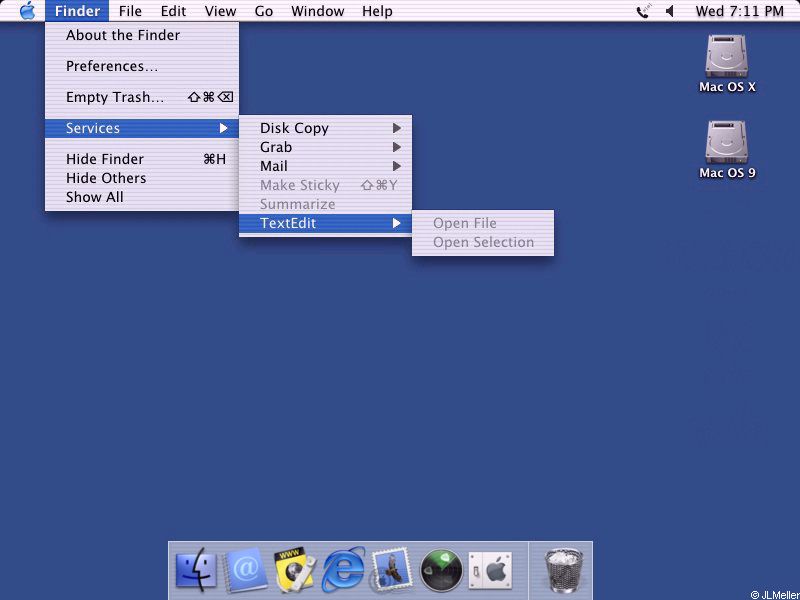Open the Sherlock www dock icon
Image resolution: width=800 pixels, height=600 pixels.
[x=294, y=570]
